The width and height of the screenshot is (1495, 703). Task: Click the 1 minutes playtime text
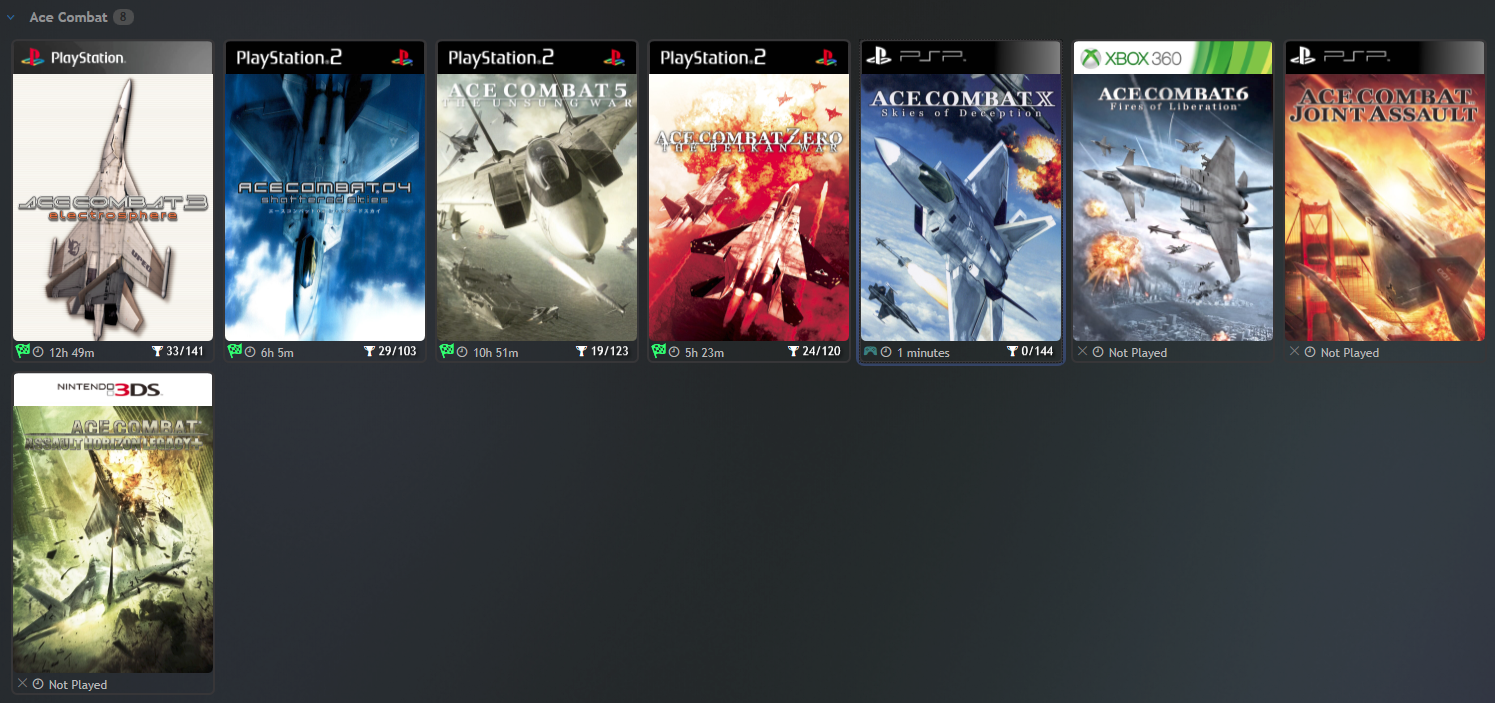tap(923, 352)
